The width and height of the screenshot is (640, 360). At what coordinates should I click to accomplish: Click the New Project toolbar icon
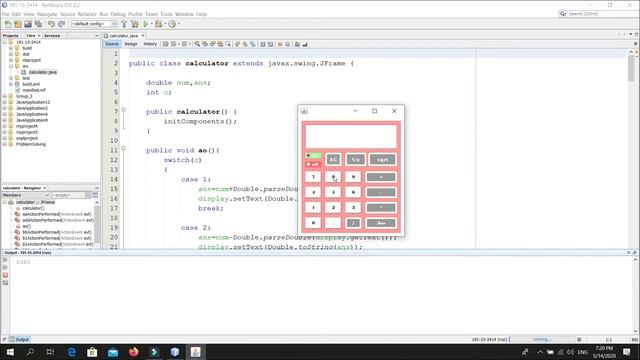click(x=18, y=24)
